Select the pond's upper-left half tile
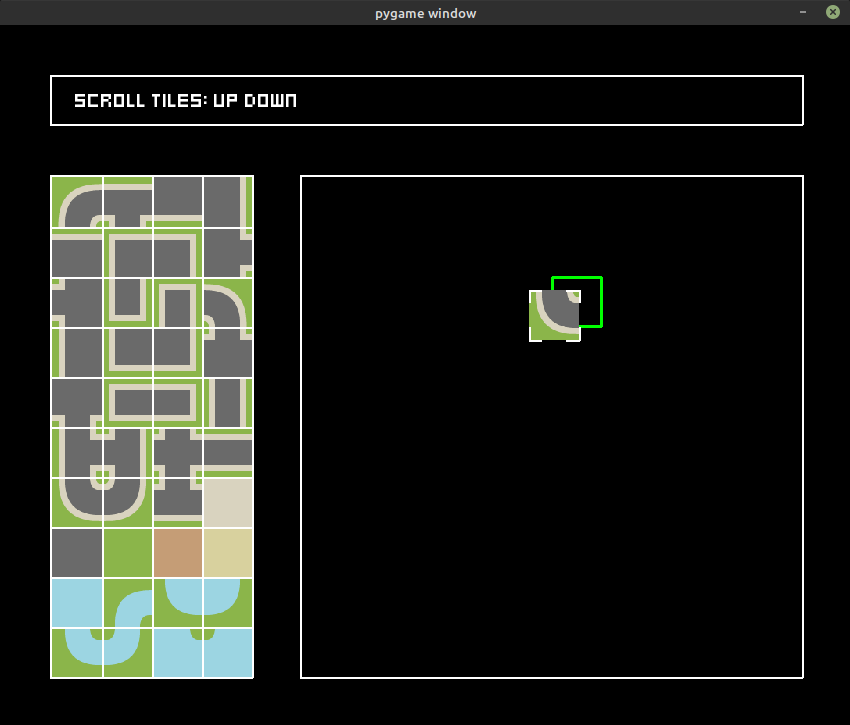This screenshot has height=725, width=850. (178, 602)
